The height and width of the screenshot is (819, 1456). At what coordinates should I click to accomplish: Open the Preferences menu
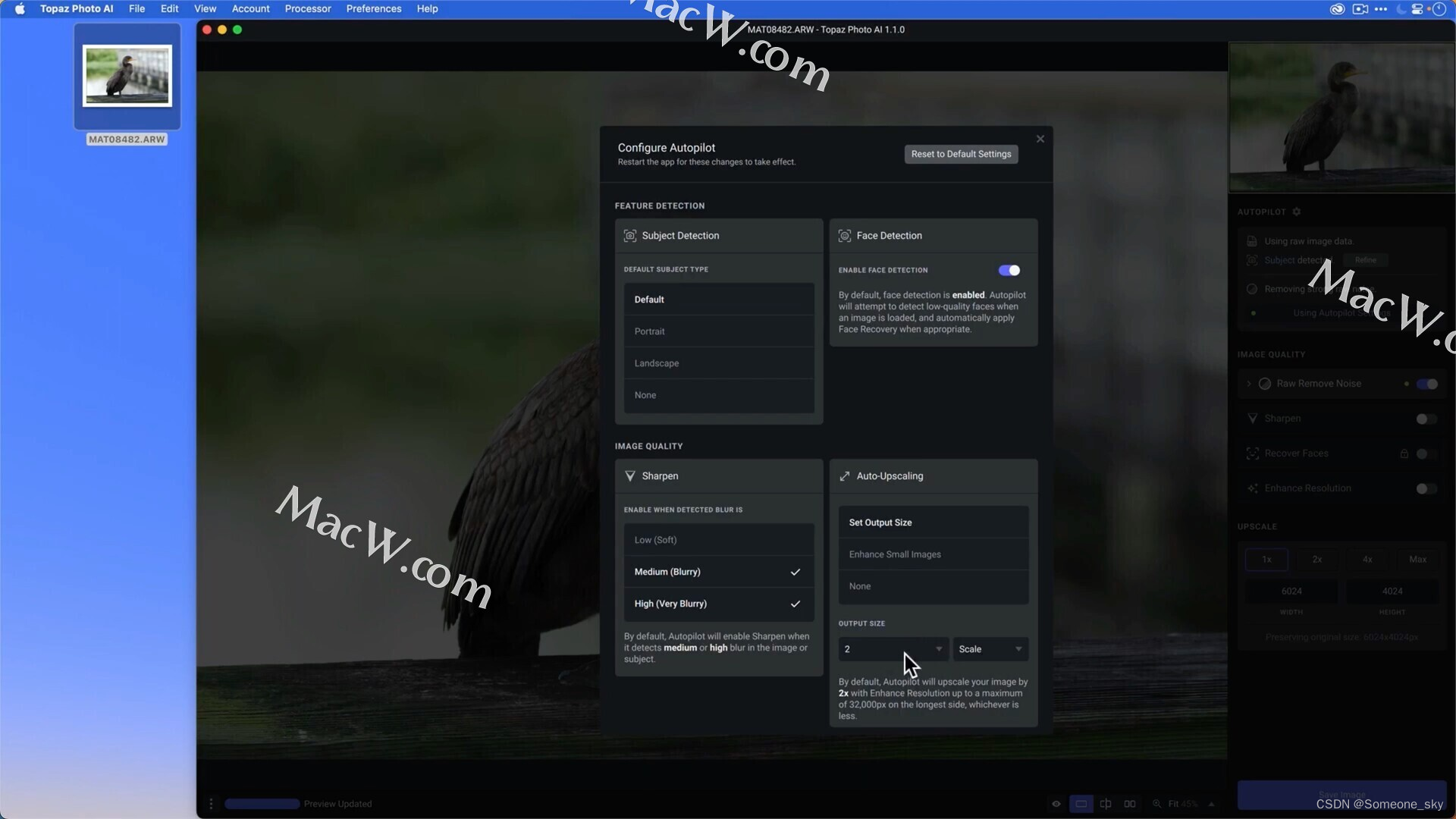374,9
